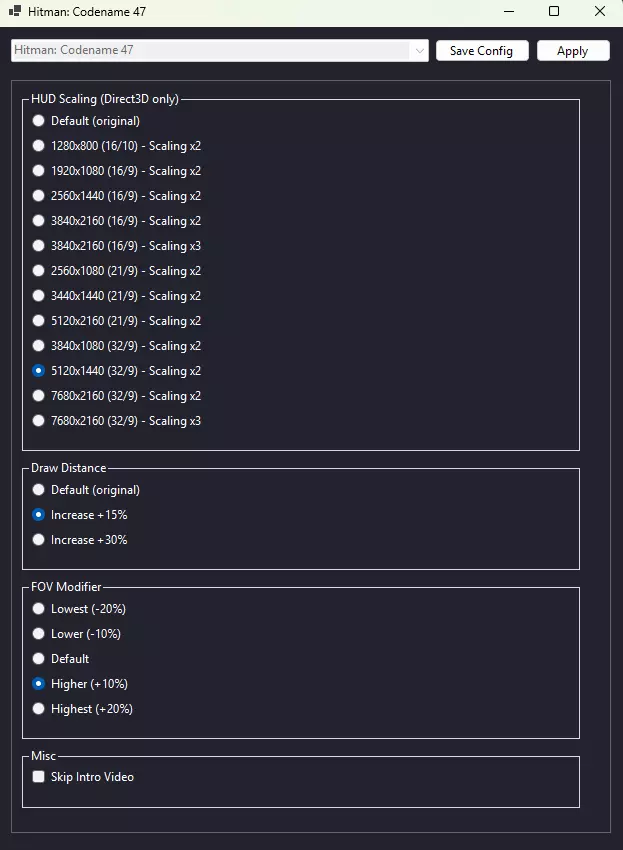This screenshot has height=850, width=623.
Task: Choose Lowest (-20%) FOV modifier
Action: (x=39, y=609)
